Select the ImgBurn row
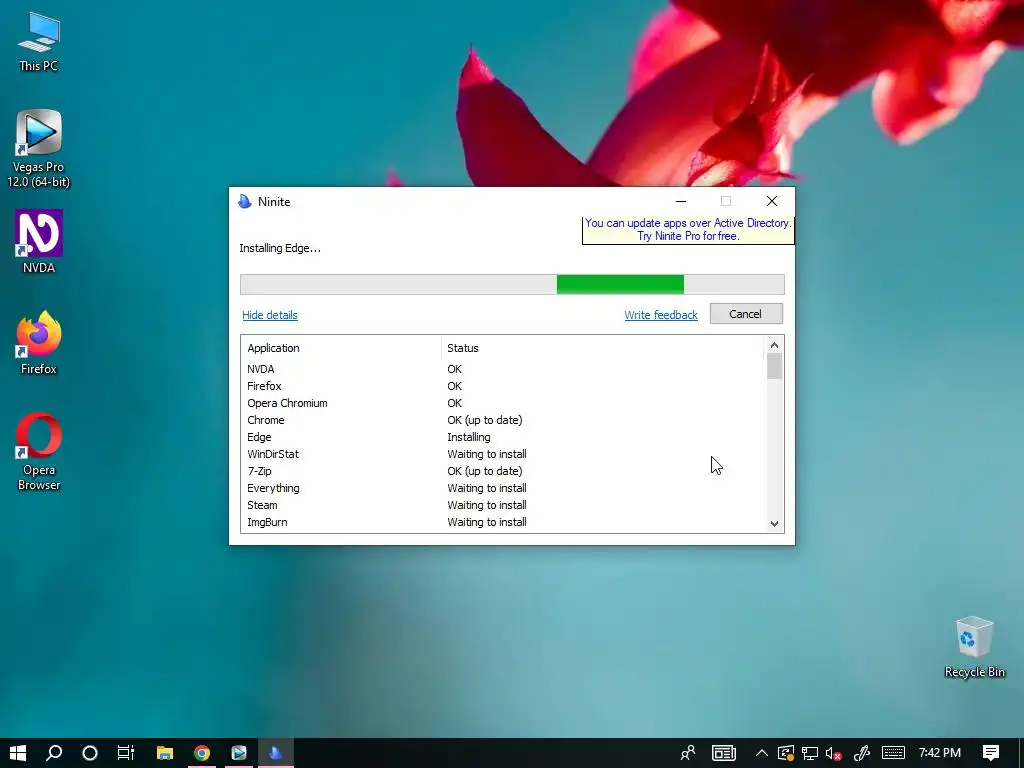The image size is (1024, 768). click(x=503, y=522)
